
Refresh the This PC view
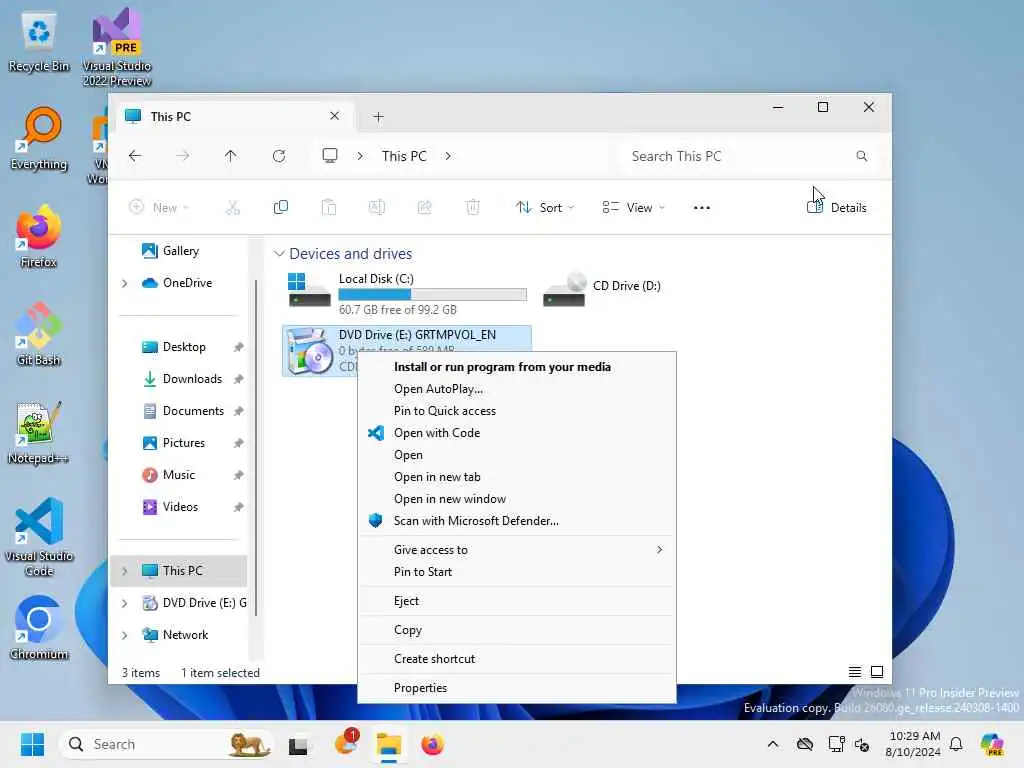click(279, 156)
